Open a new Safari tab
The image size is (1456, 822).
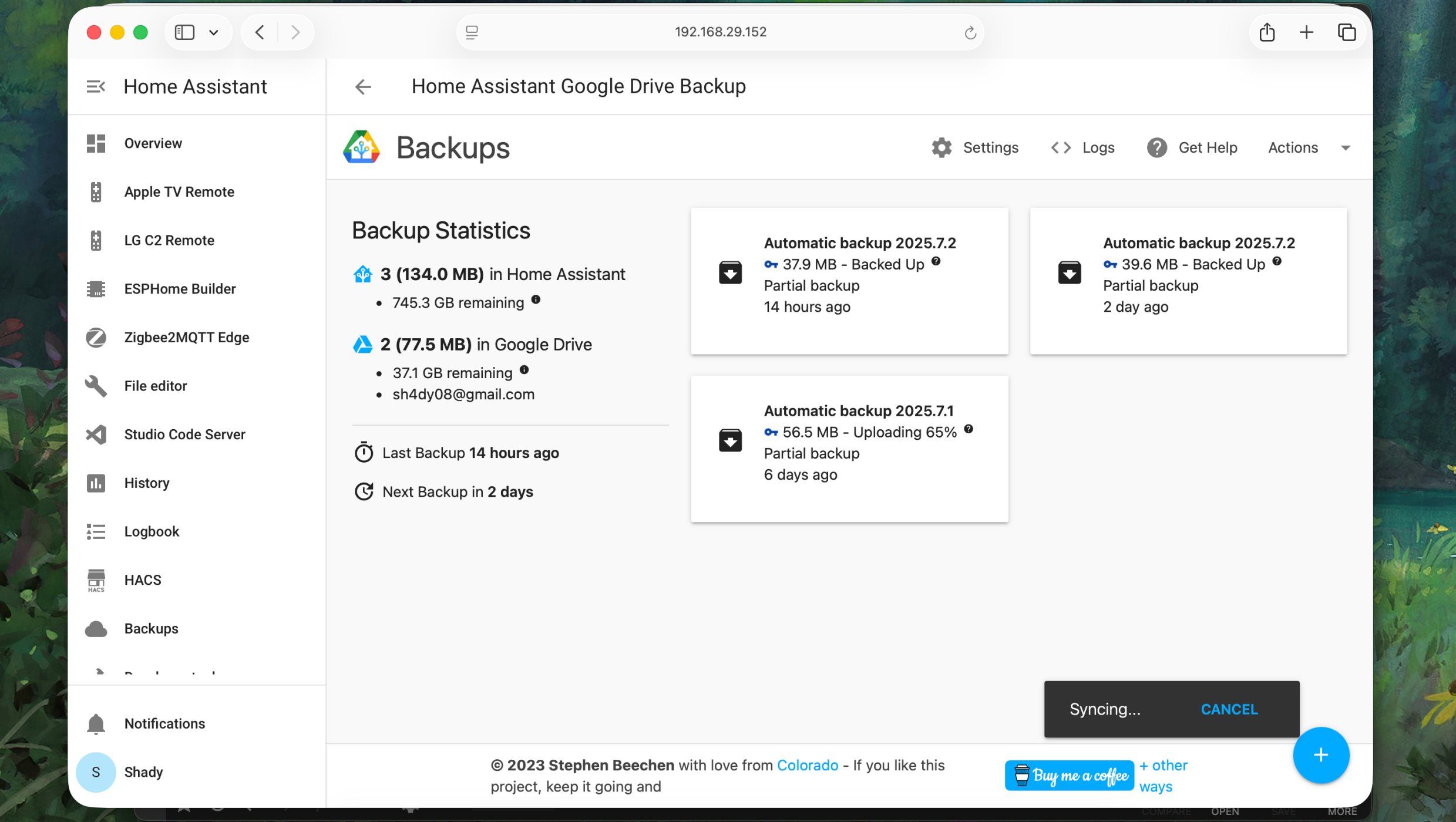[x=1306, y=32]
